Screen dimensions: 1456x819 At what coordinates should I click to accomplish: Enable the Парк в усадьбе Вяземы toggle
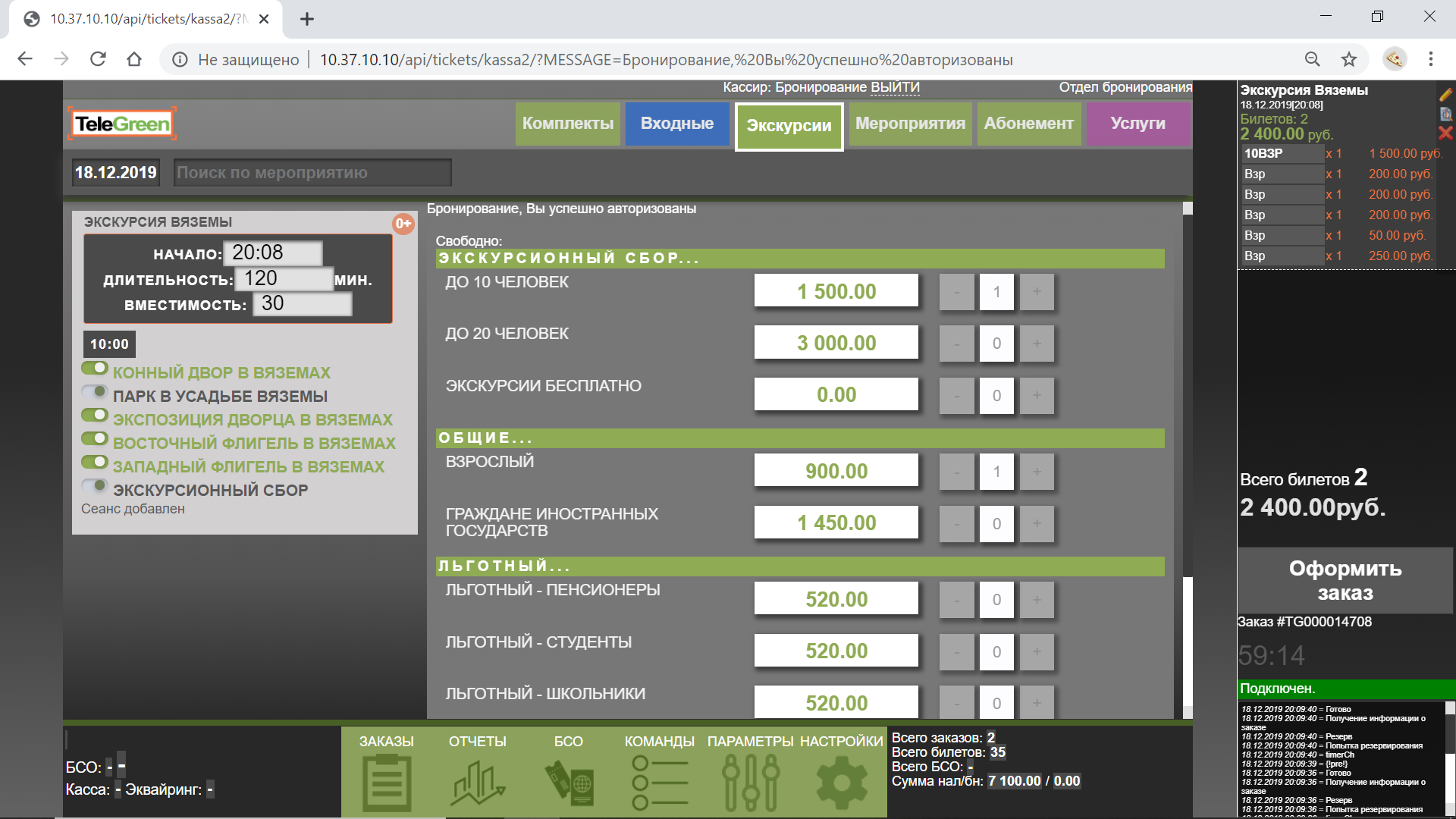point(95,392)
